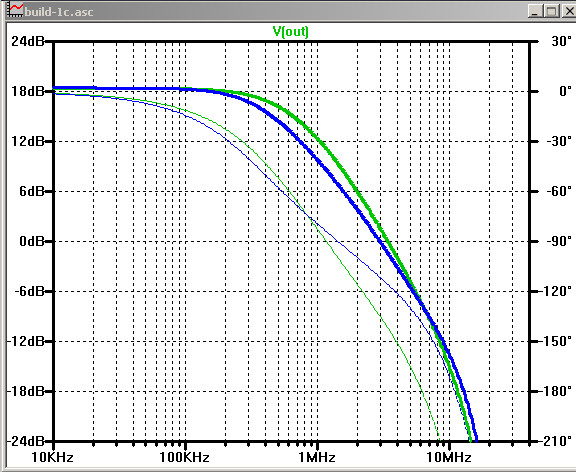This screenshot has width=576, height=472.
Task: Click the -30° phase axis label
Action: point(560,141)
